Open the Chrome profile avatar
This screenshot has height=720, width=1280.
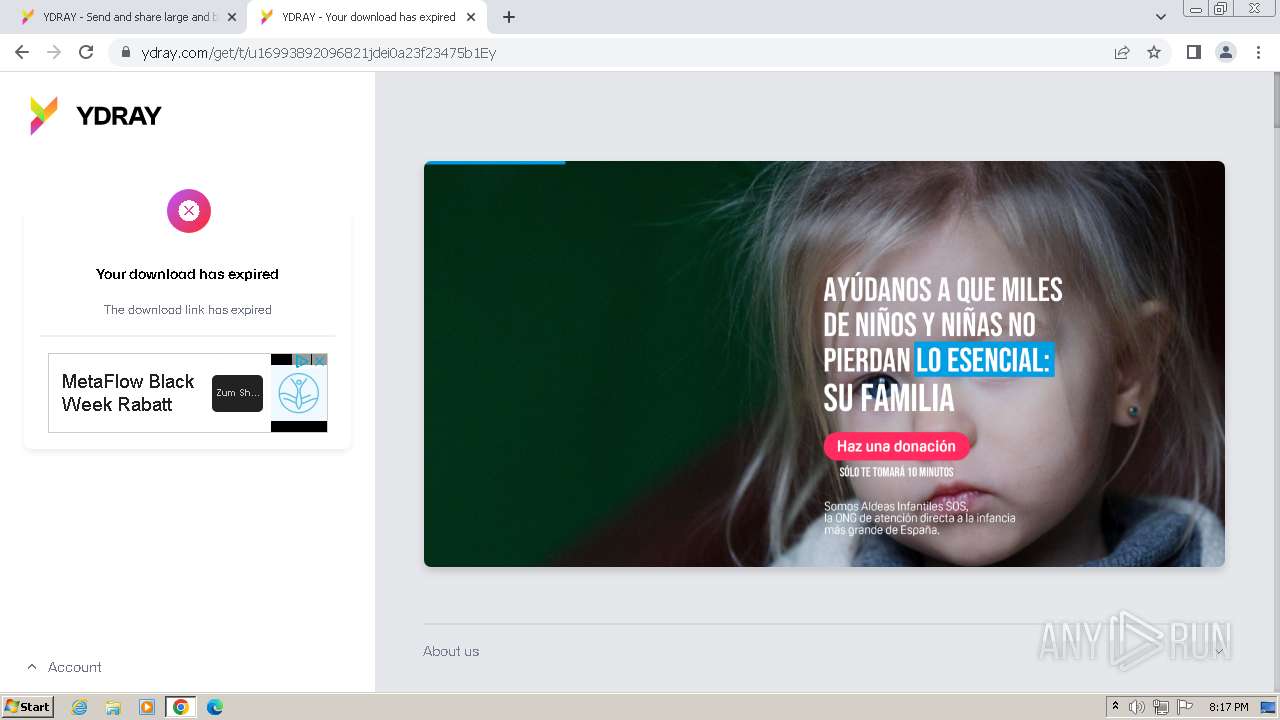coord(1225,53)
